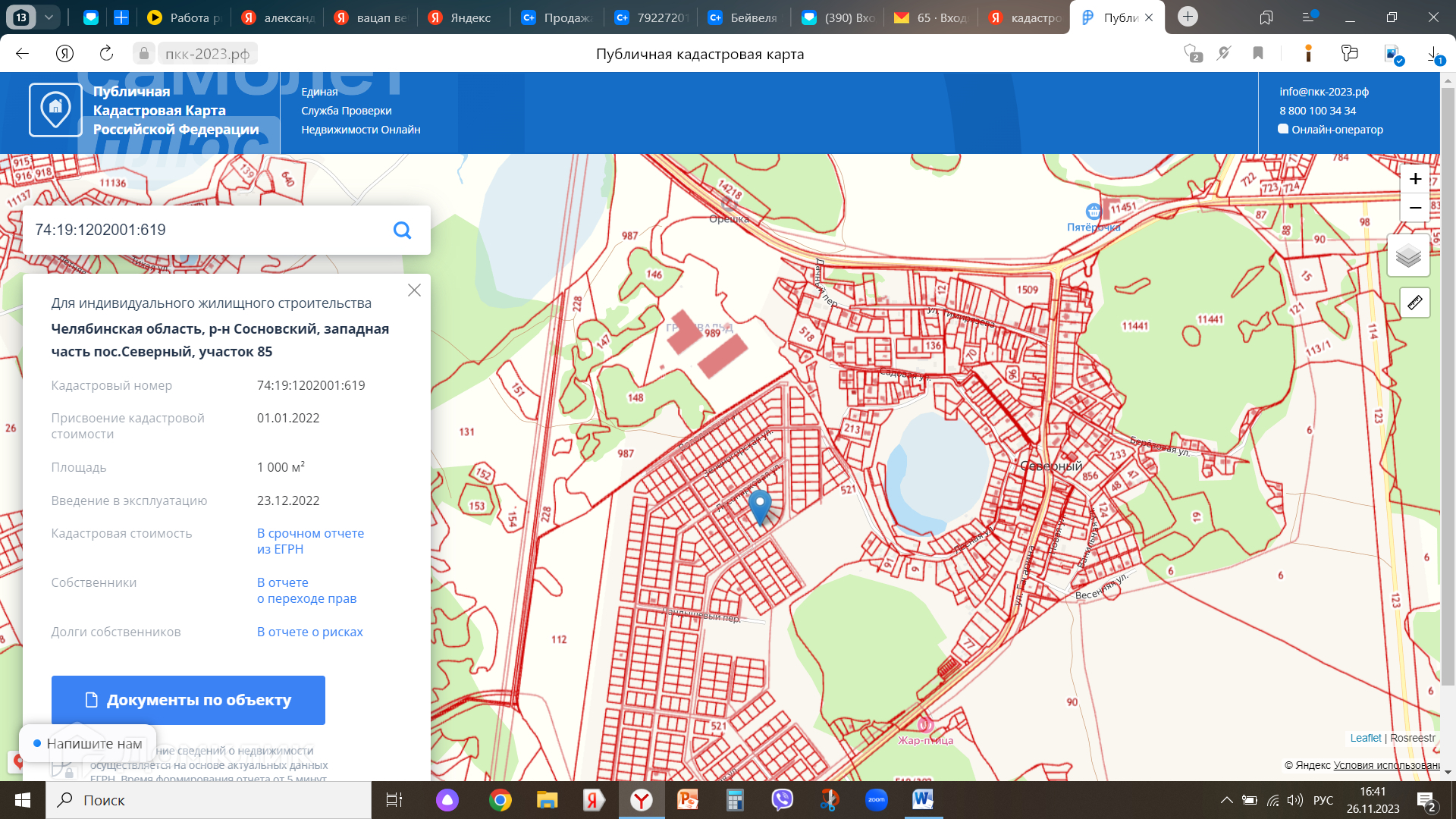Screen dimensions: 1456x819
Task: Zoom in on the map
Action: (x=1414, y=179)
